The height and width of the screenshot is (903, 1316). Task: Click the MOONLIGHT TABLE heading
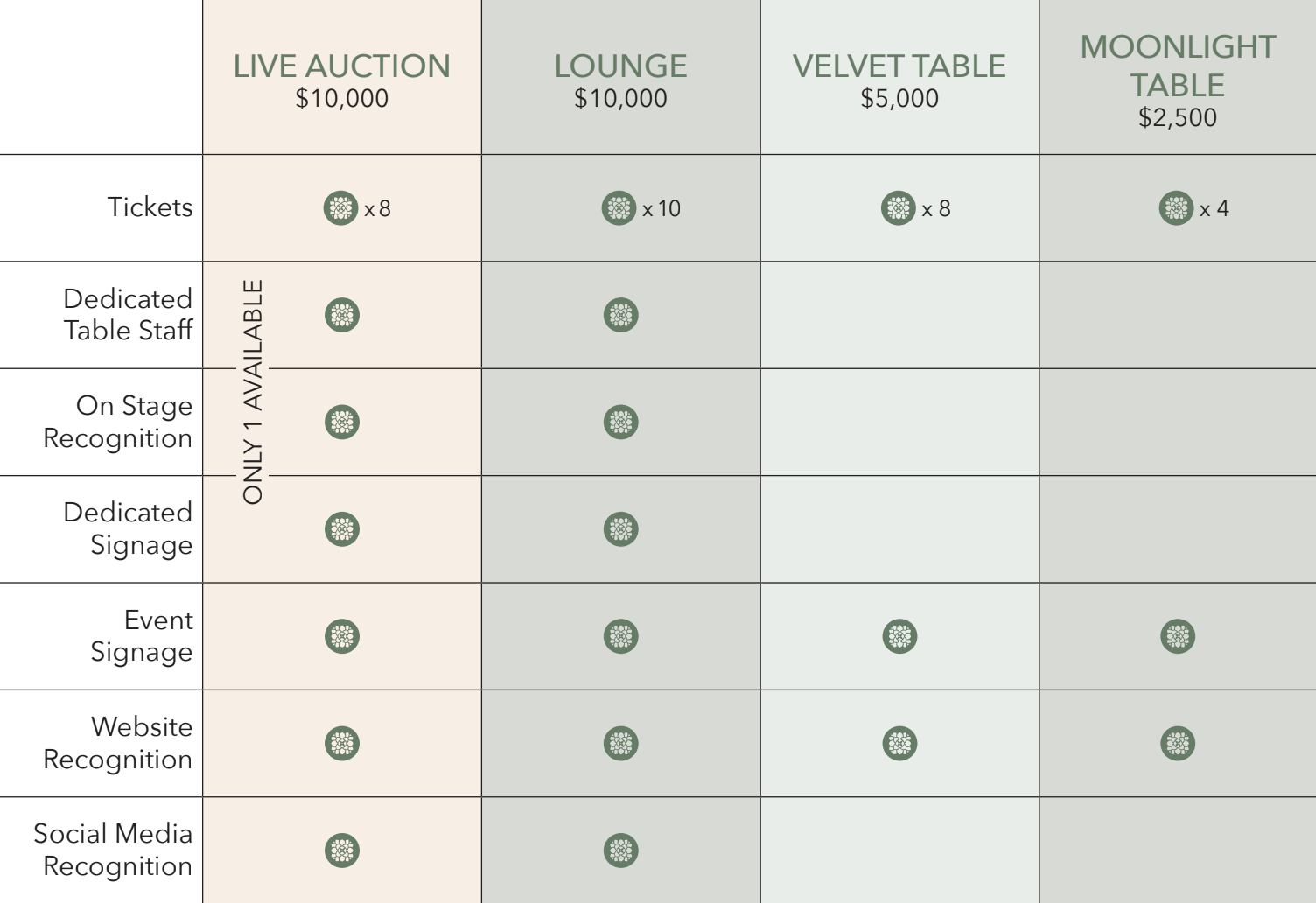tap(1178, 66)
